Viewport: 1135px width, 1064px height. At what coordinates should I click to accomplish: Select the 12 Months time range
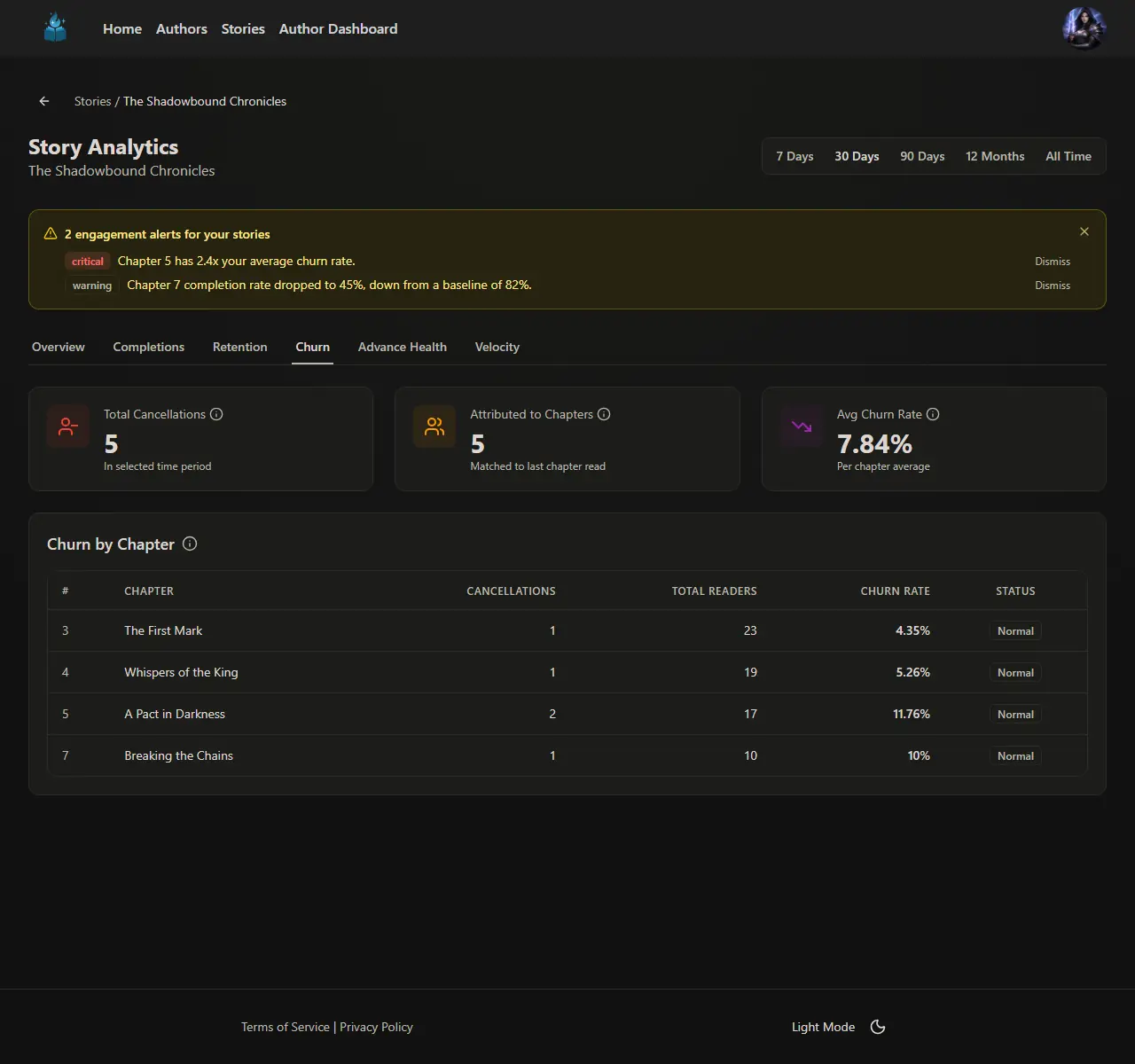coord(995,156)
